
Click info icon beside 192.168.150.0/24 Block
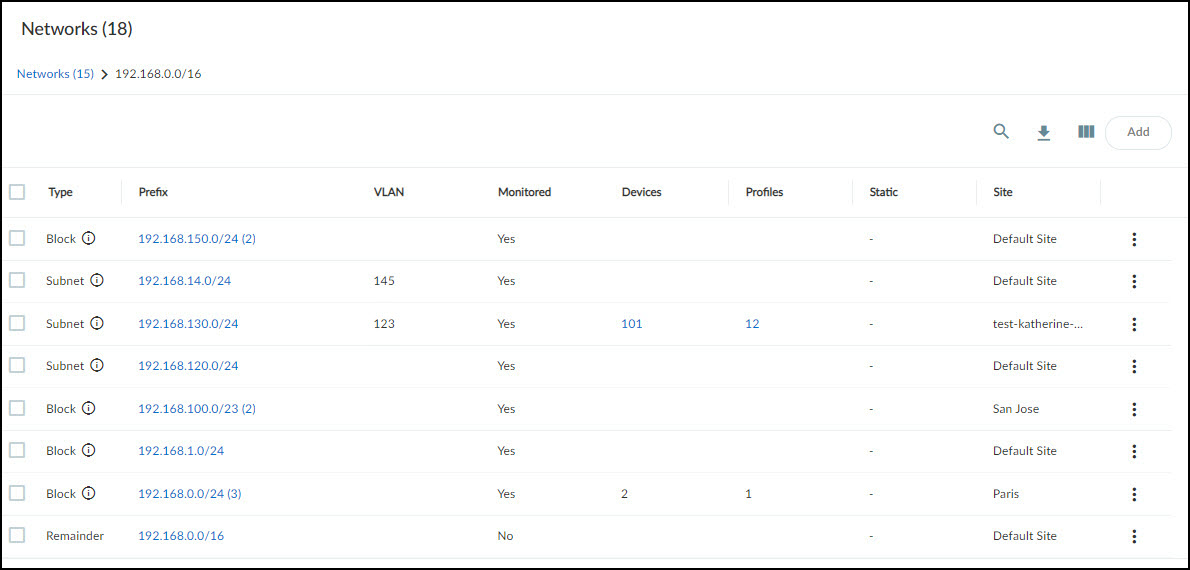coord(89,239)
